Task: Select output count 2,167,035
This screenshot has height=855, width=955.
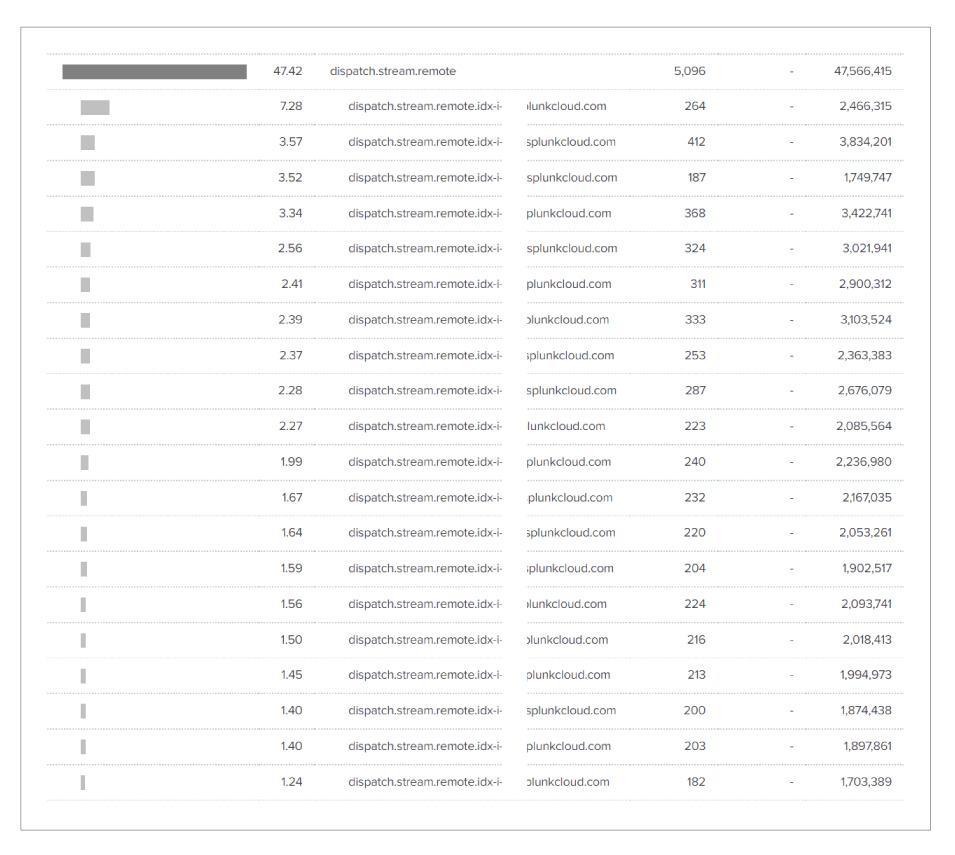Action: point(867,498)
